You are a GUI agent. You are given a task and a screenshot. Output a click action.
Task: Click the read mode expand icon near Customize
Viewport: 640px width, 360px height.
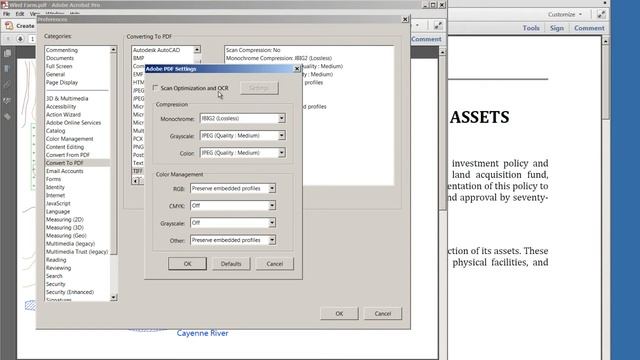[x=601, y=14]
